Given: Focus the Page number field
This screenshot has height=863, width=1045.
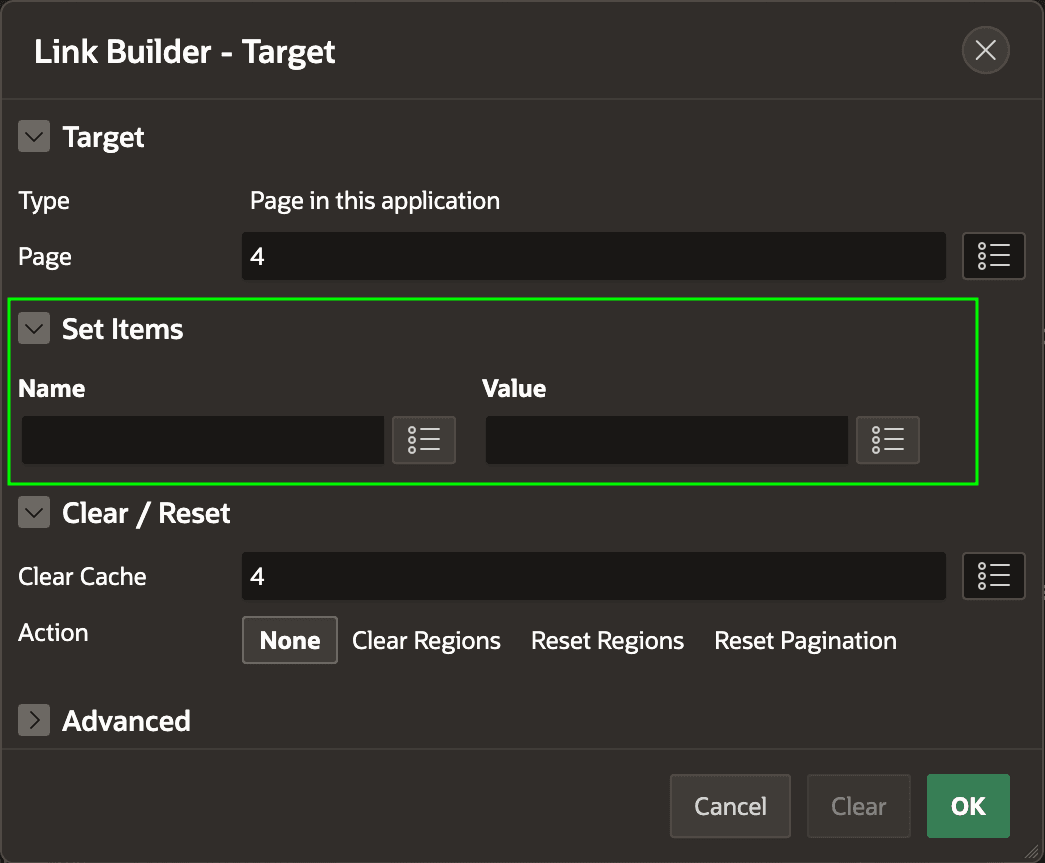Looking at the screenshot, I should click(x=594, y=256).
